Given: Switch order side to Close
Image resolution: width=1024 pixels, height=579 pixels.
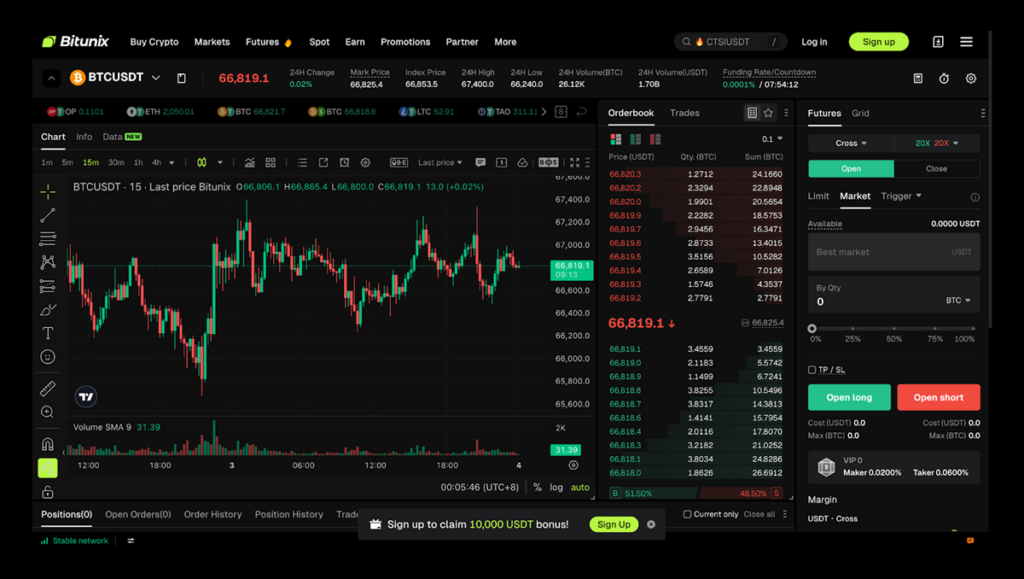Looking at the screenshot, I should tap(936, 168).
